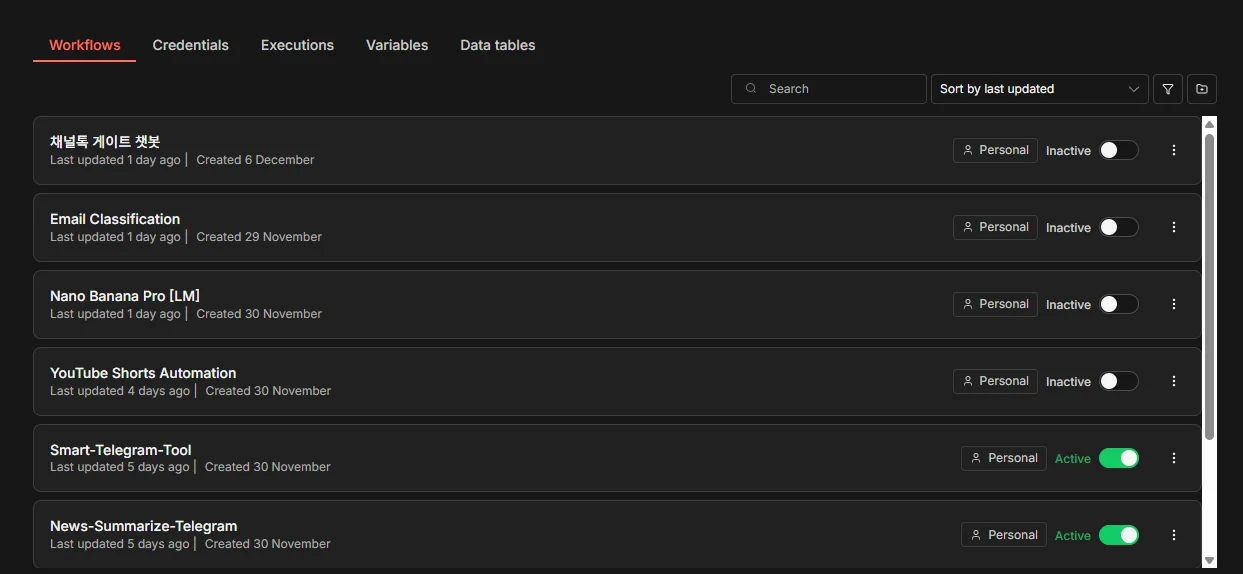Click the add folder icon

point(1202,89)
